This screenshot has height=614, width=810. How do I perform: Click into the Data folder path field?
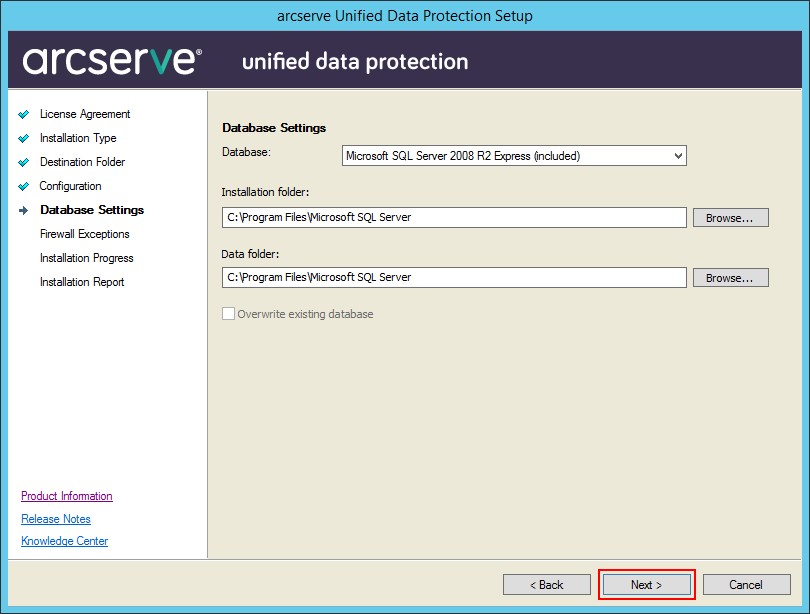(x=454, y=277)
